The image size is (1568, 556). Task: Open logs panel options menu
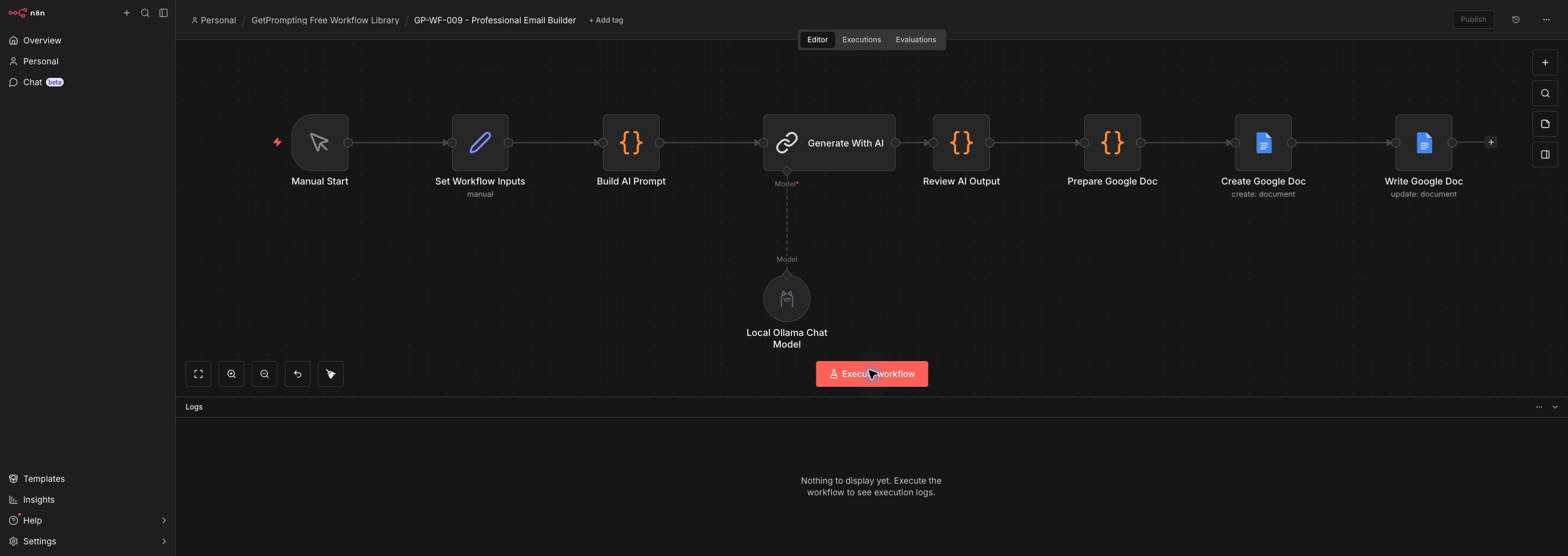(x=1539, y=407)
